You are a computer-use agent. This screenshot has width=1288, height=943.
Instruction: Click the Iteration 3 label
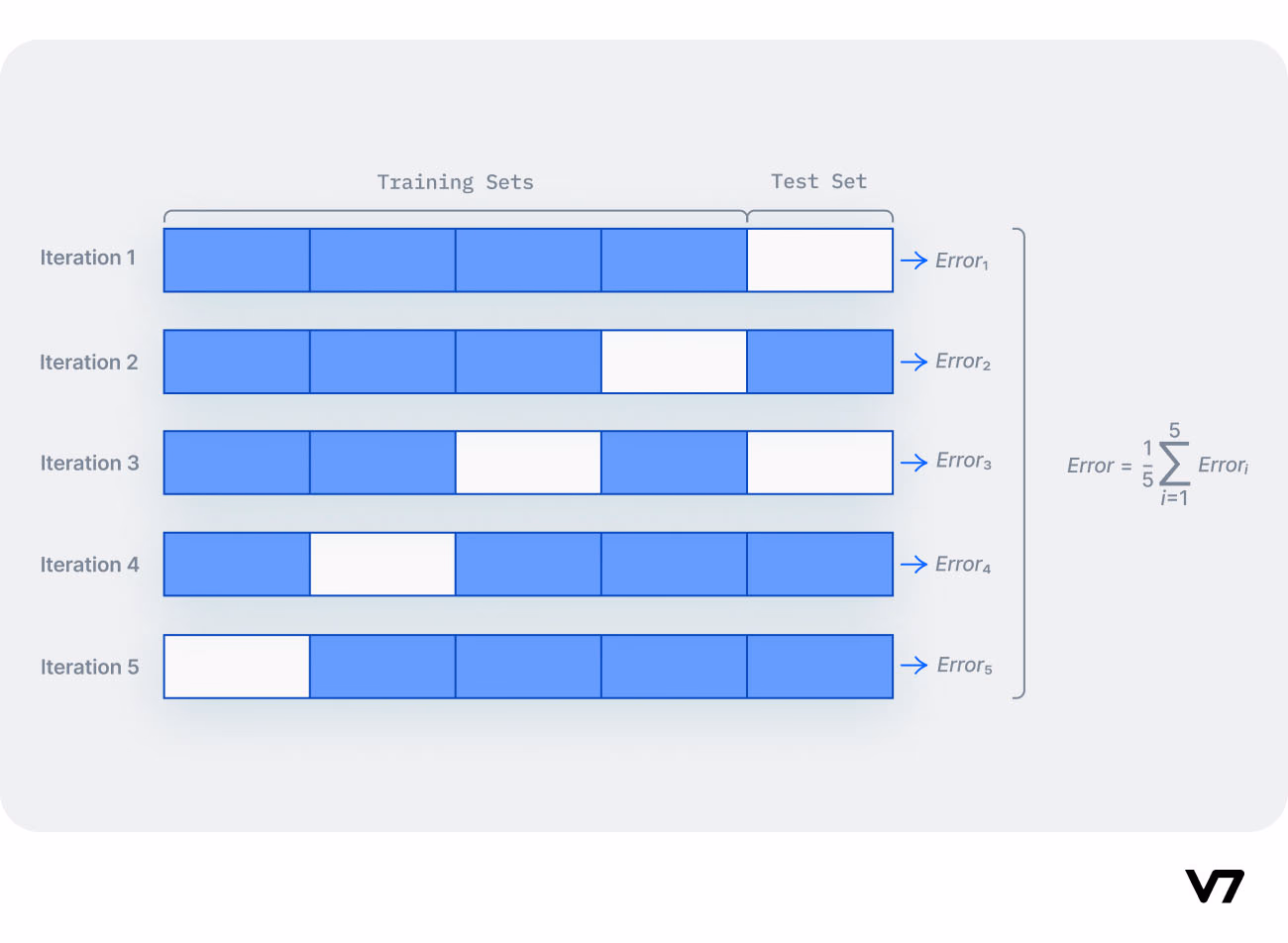89,463
